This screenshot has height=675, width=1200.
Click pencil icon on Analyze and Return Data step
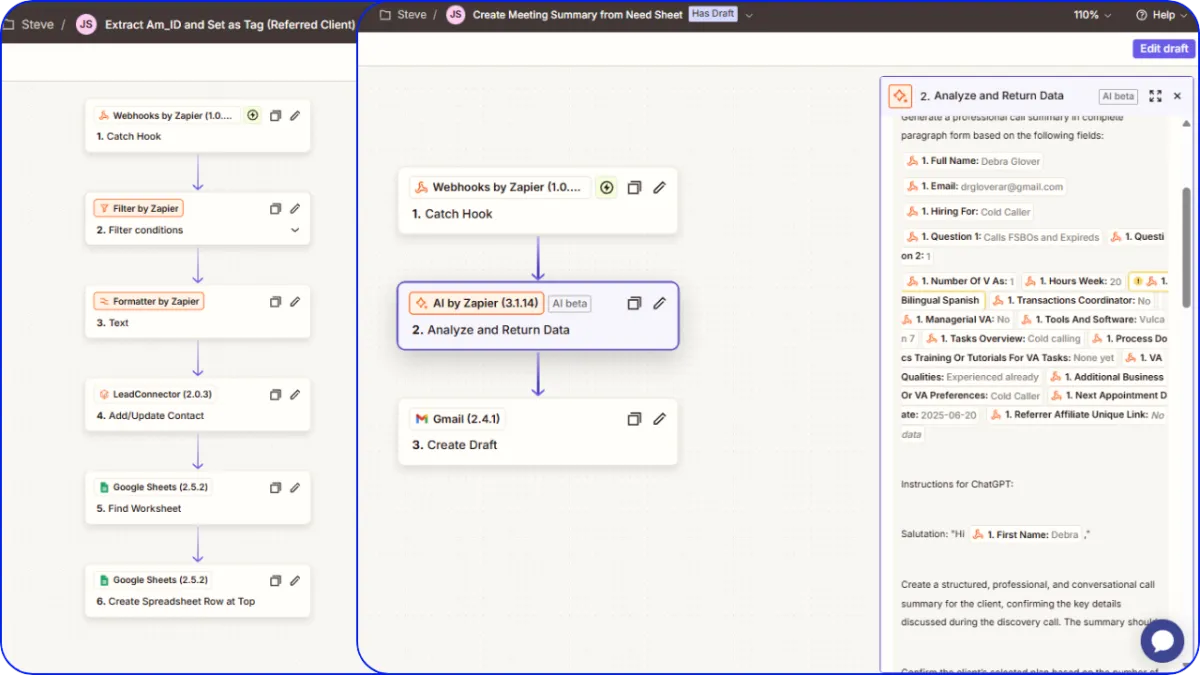point(659,303)
